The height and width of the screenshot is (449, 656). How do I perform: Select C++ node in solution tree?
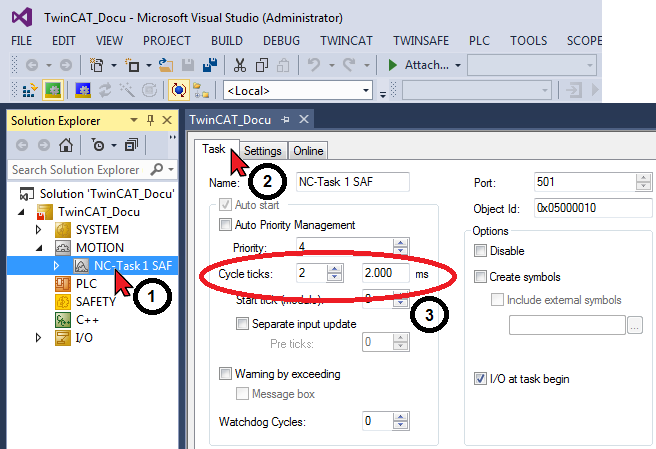[x=87, y=320]
